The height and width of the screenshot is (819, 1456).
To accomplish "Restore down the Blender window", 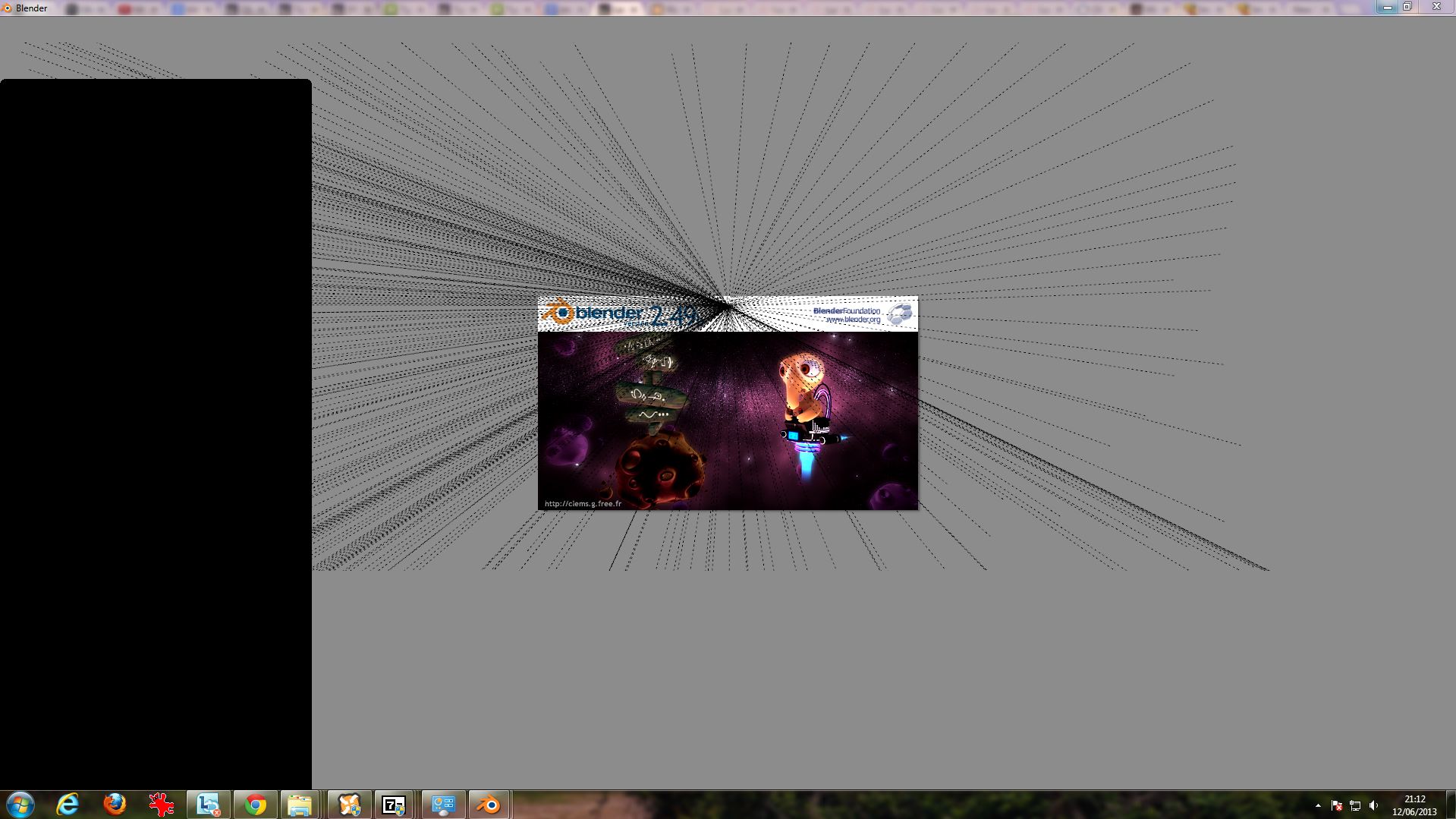I will 1407,7.
